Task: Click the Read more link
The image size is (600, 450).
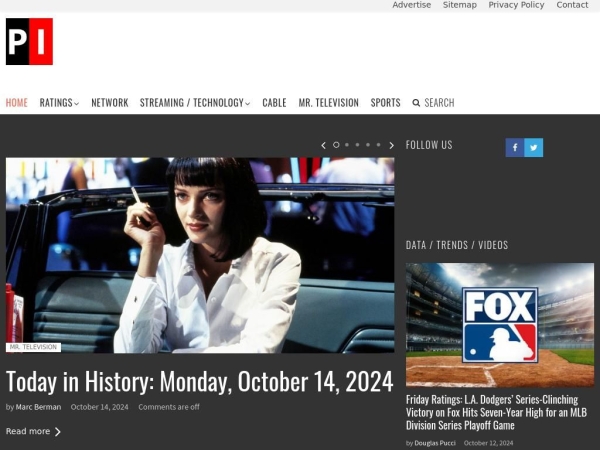Action: click(x=33, y=431)
